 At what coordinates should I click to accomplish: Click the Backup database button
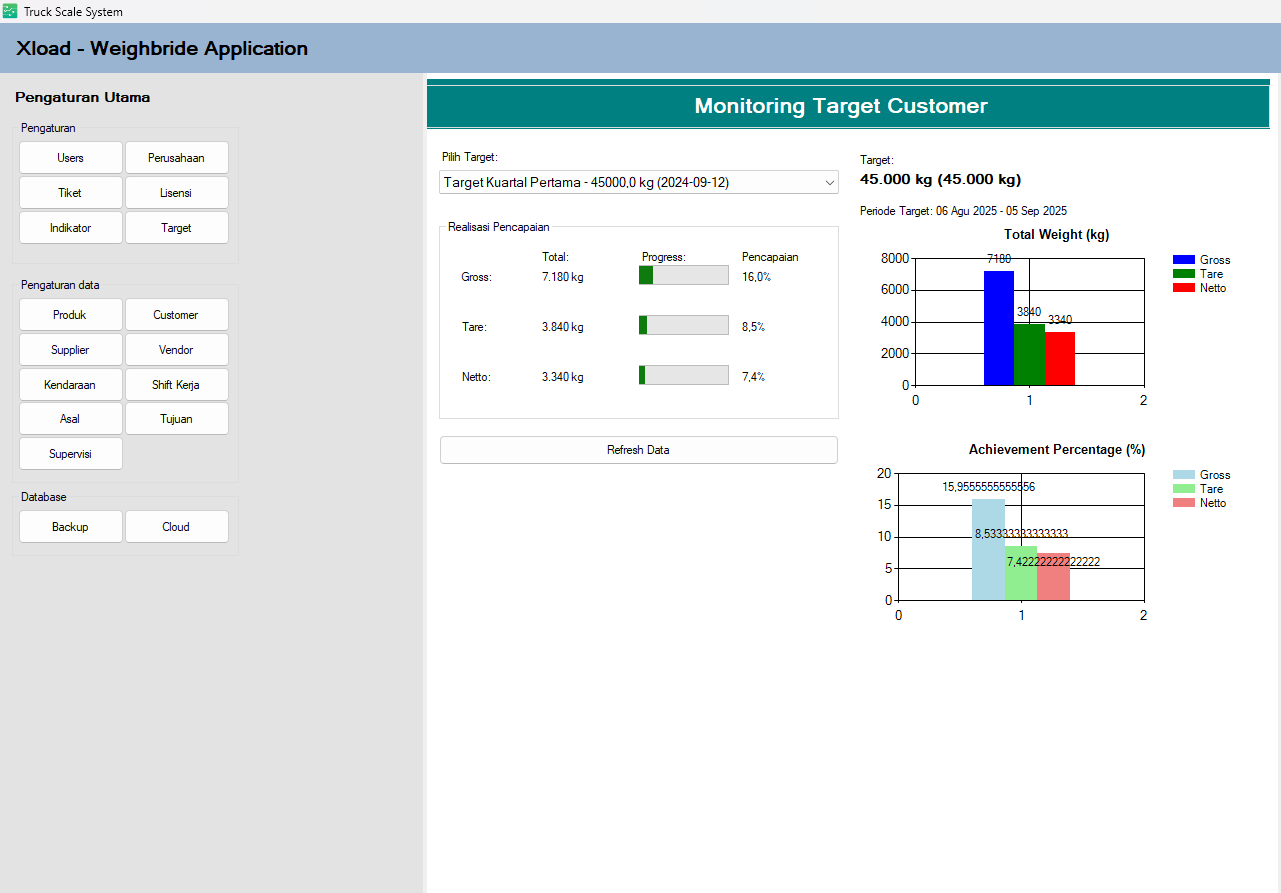(71, 527)
